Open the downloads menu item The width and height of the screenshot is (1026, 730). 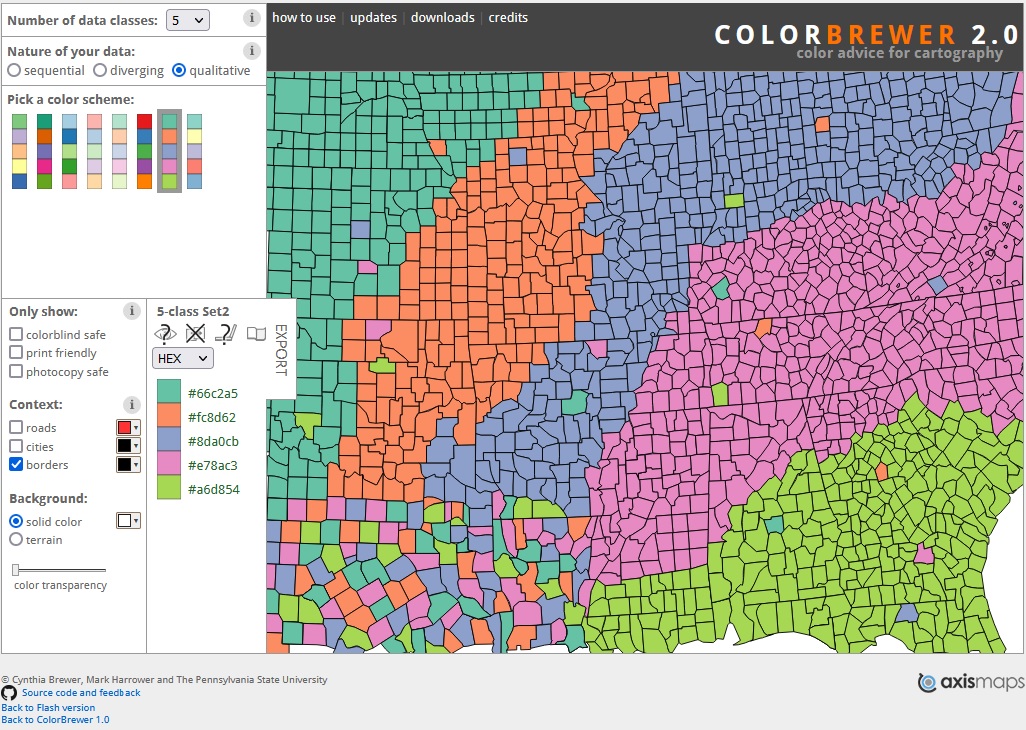click(x=442, y=17)
